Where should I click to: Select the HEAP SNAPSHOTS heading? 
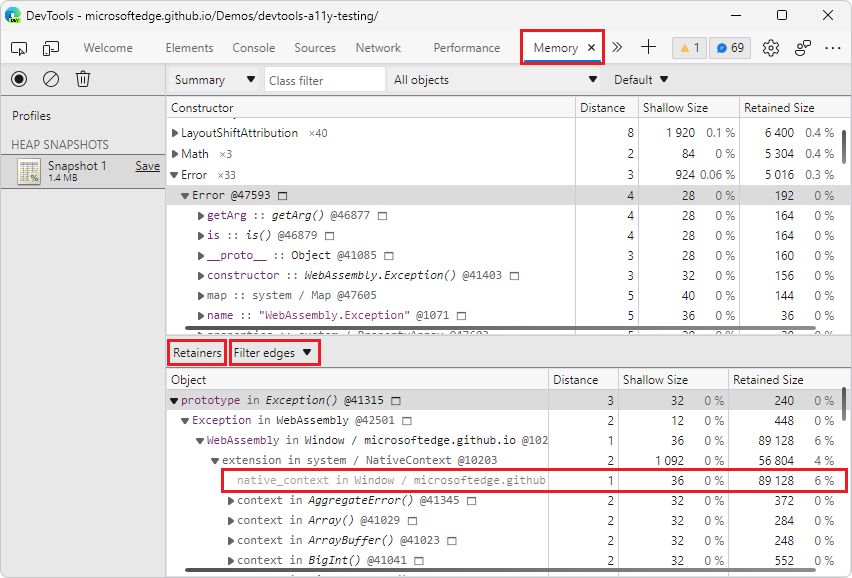(60, 145)
